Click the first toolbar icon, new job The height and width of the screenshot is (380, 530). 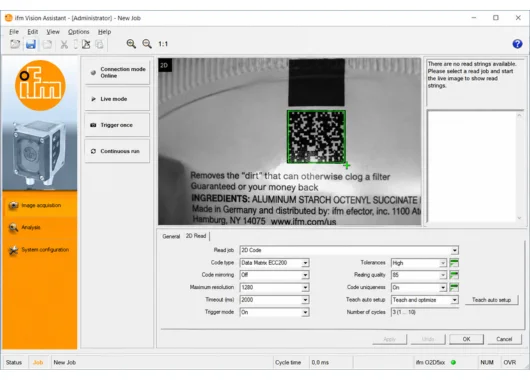pos(15,44)
